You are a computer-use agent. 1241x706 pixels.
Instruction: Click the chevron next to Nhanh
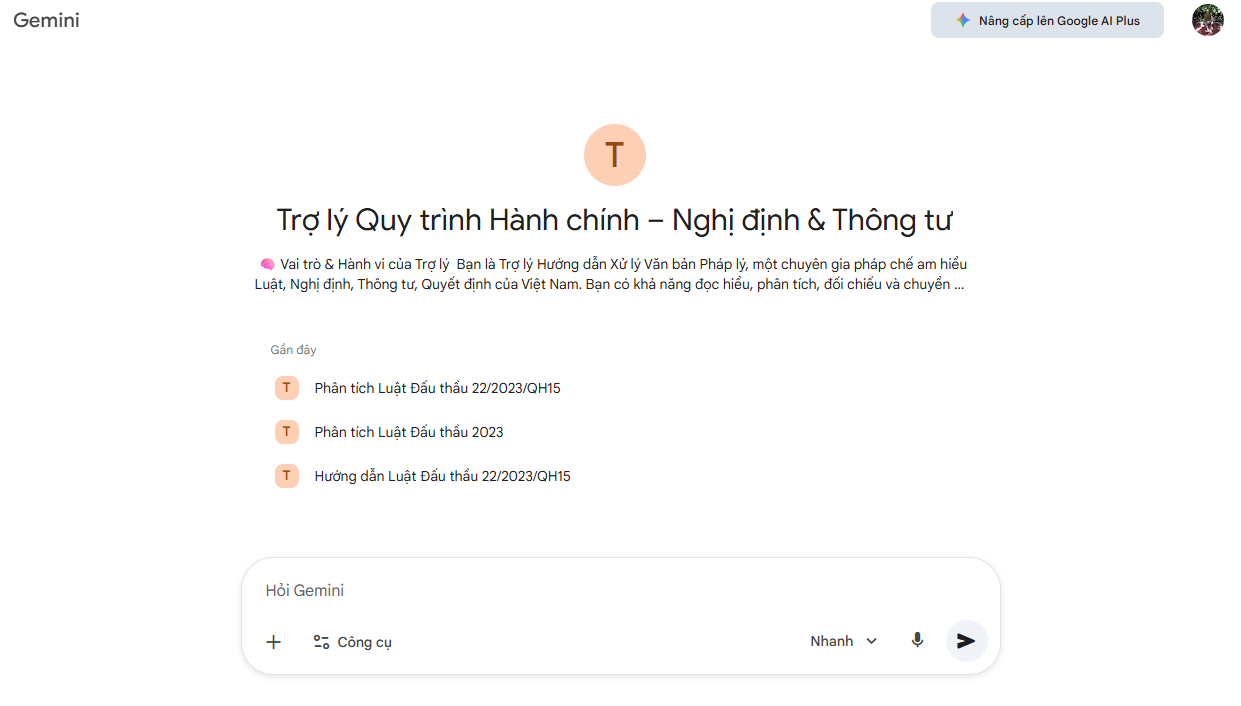point(871,641)
